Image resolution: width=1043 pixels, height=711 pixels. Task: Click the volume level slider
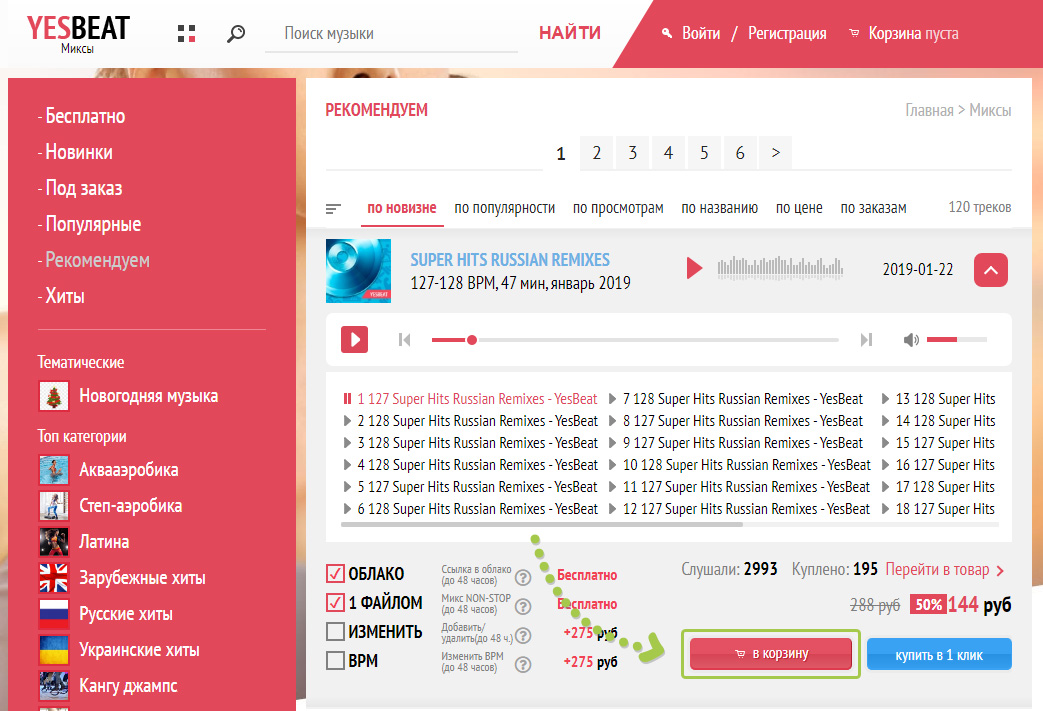point(956,340)
